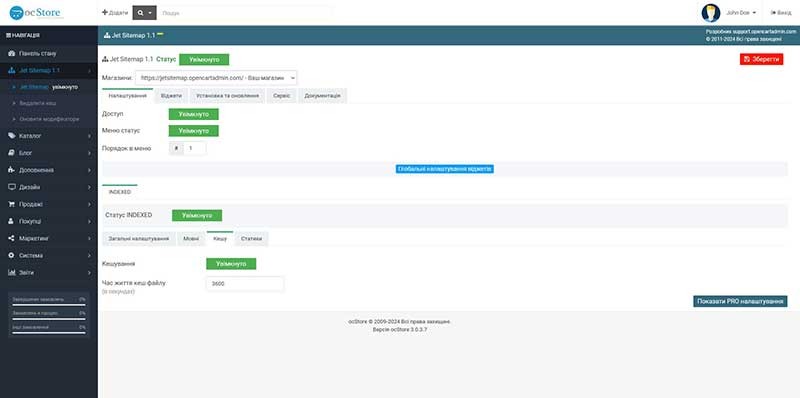Viewport: 800px width, 398px height.
Task: Open the Мовні subtab
Action: tap(191, 239)
